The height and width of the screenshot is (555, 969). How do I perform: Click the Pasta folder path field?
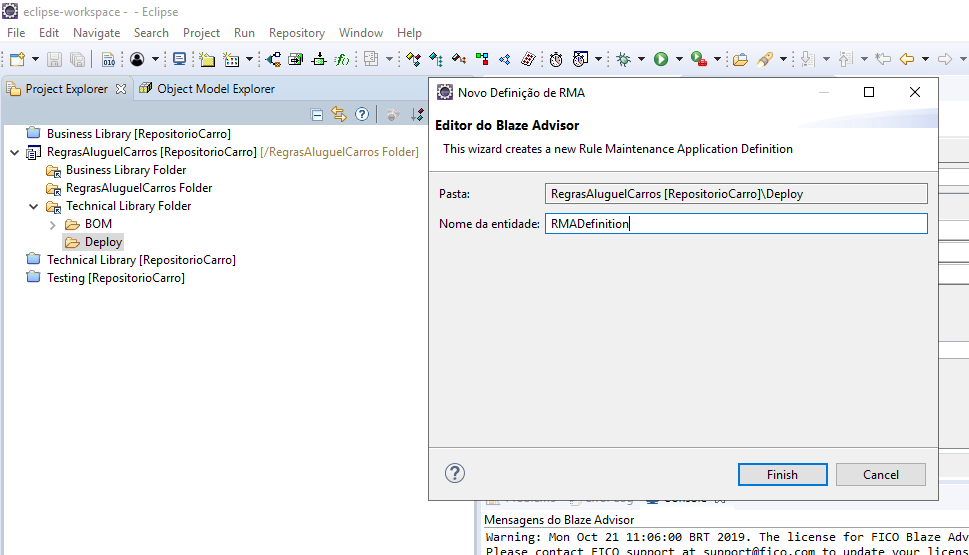(x=736, y=194)
